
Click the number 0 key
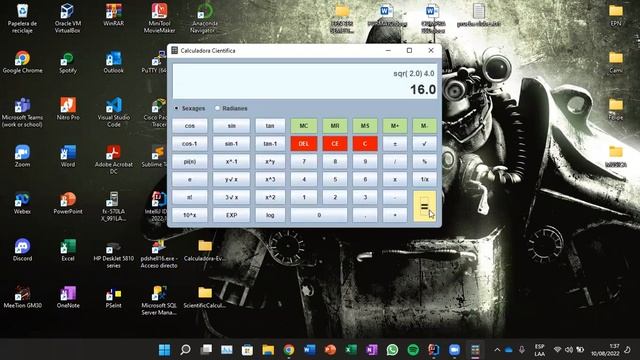319,215
